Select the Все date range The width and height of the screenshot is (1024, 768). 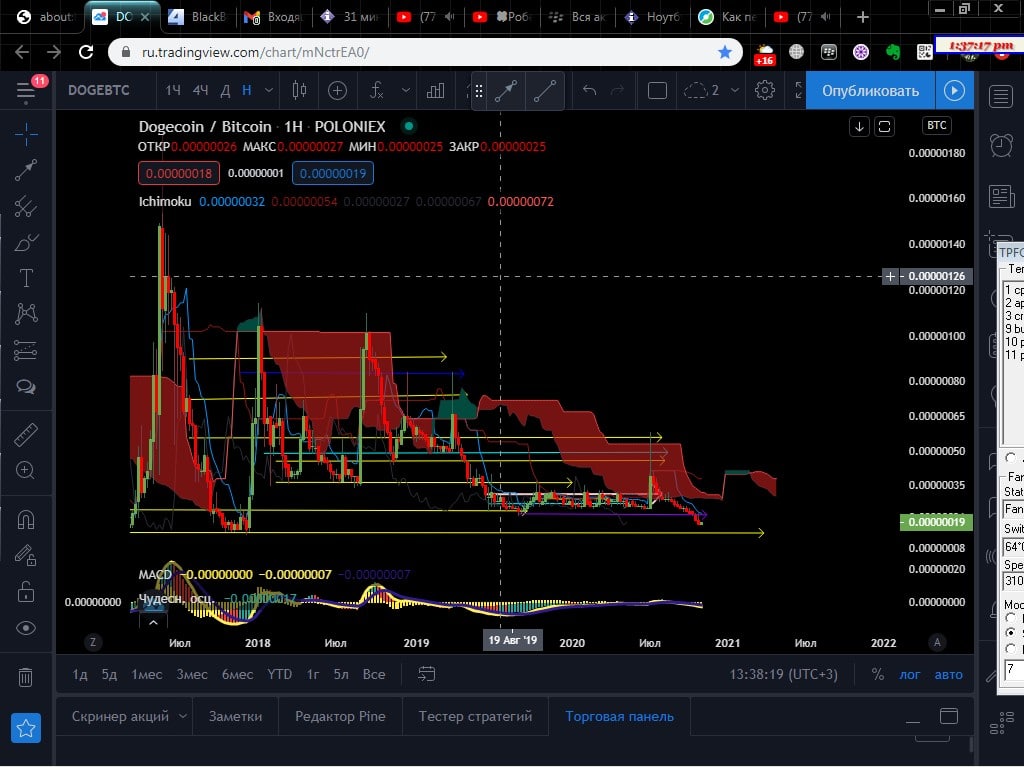pos(374,675)
